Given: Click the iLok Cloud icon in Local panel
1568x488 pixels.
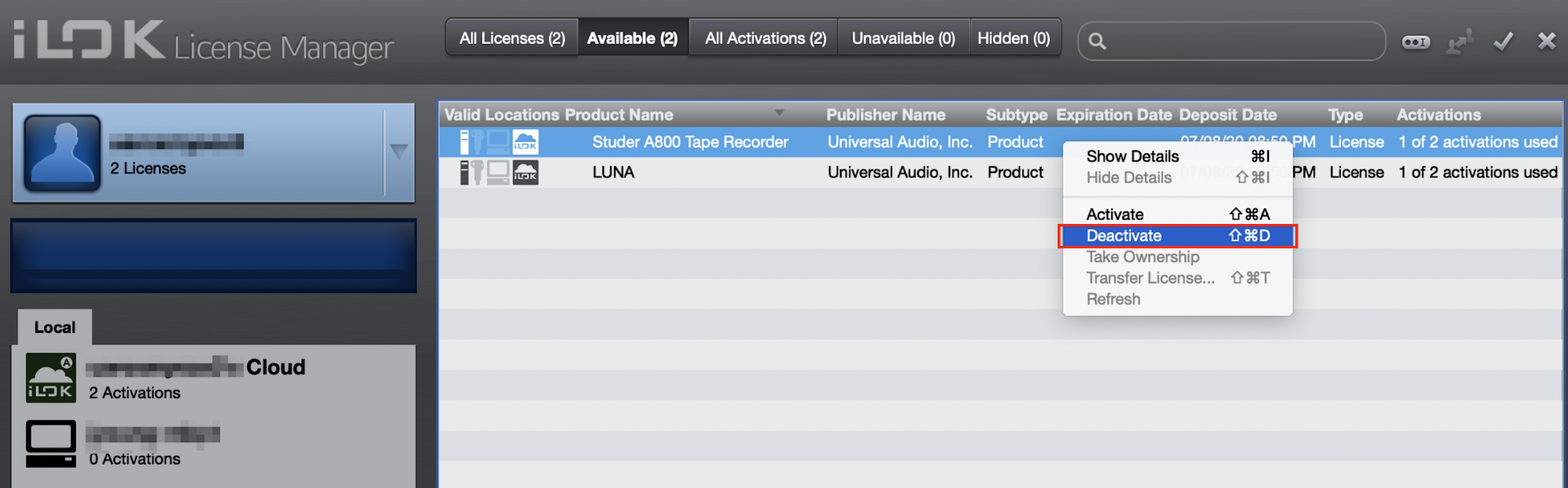Looking at the screenshot, I should pos(51,378).
